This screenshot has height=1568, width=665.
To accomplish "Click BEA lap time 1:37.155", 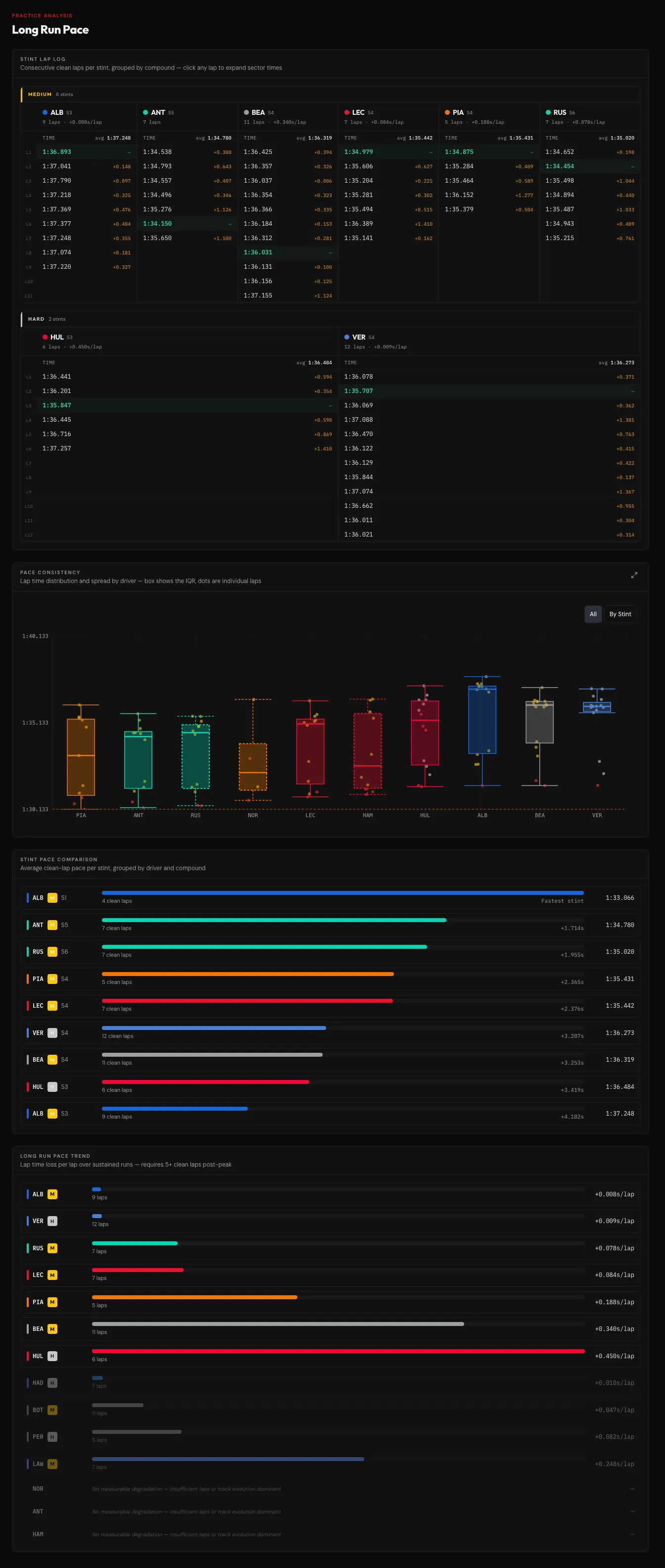I will (x=258, y=295).
